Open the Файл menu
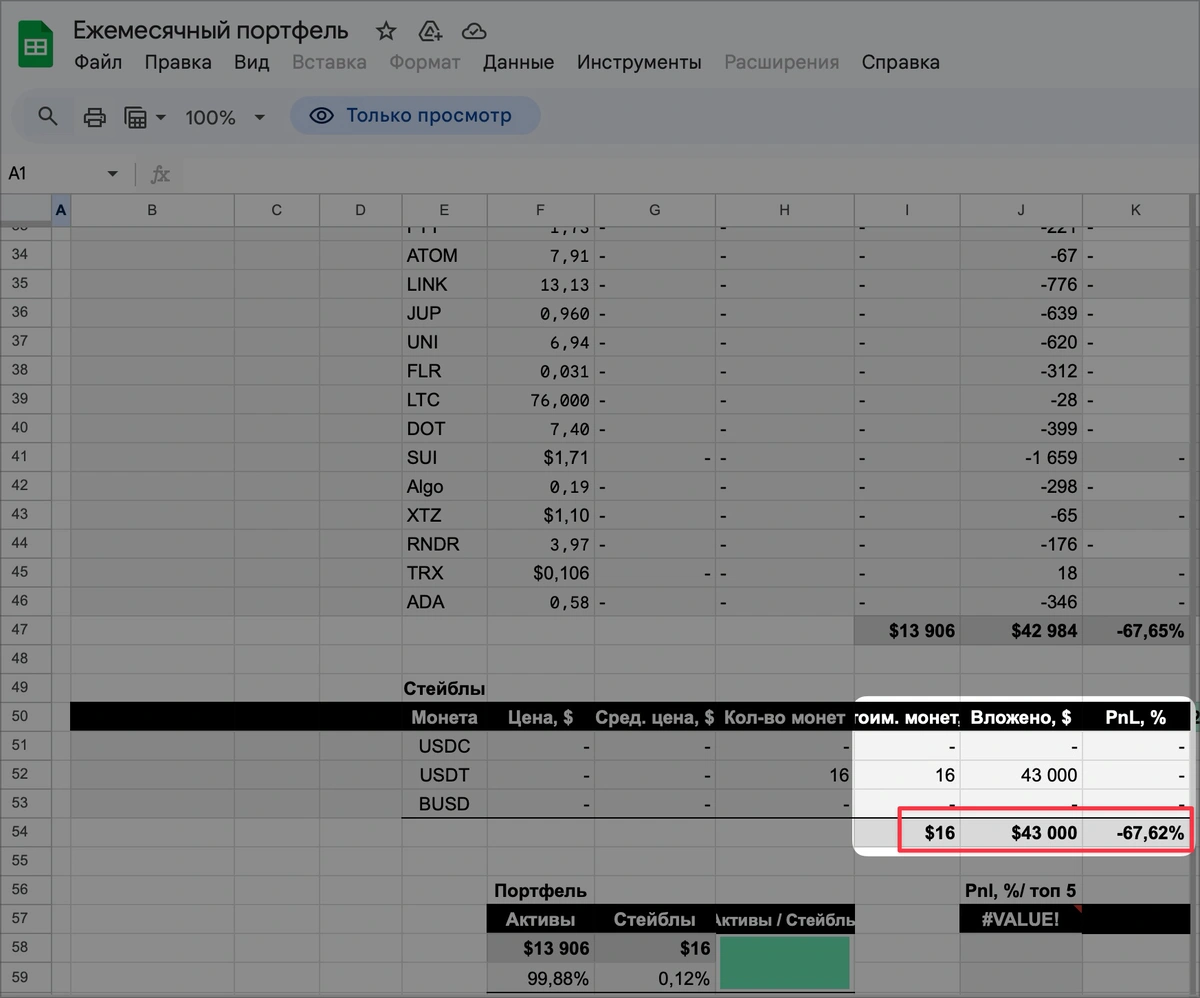This screenshot has width=1200, height=998. (x=98, y=62)
